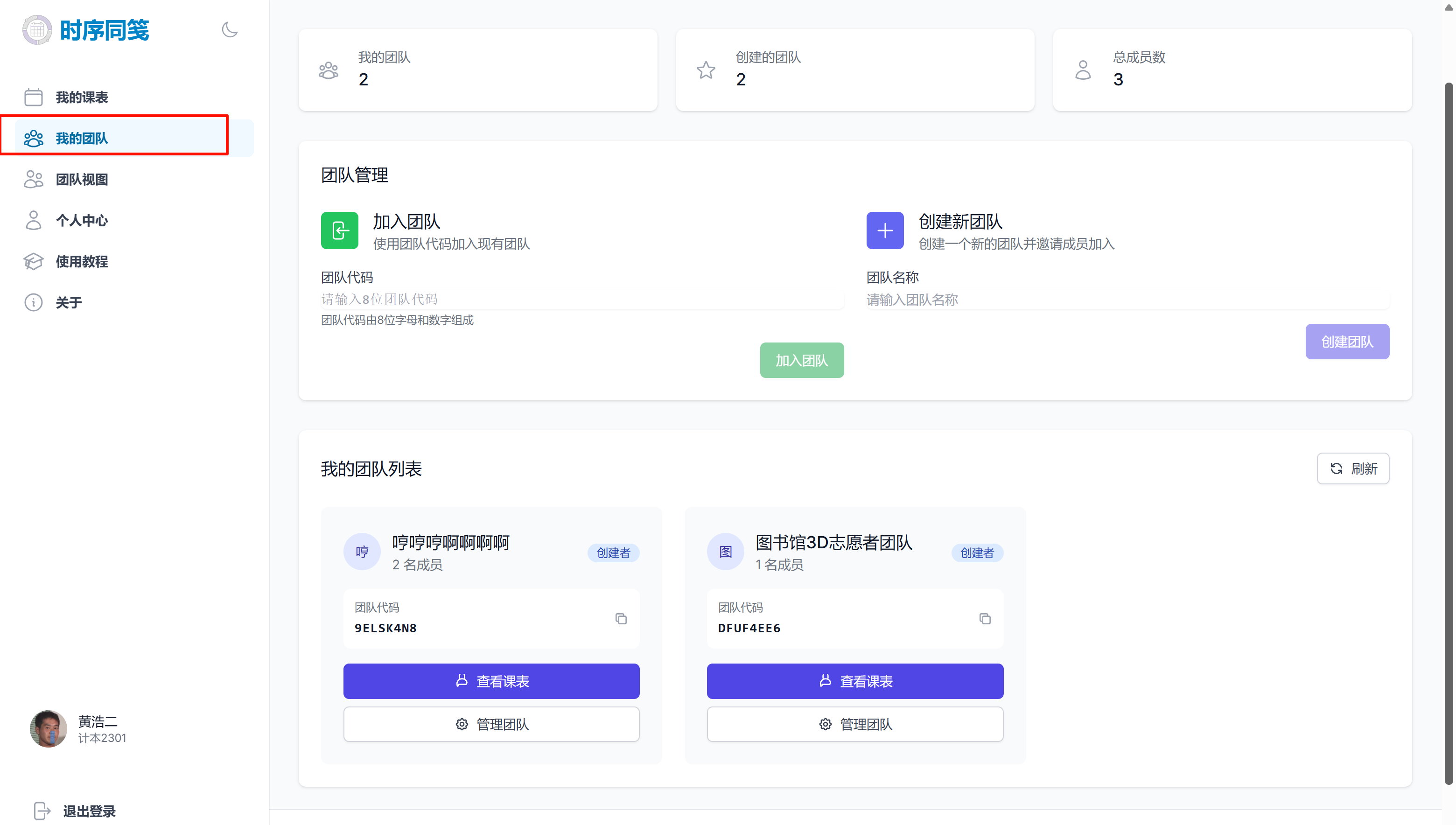
Task: Click the 图 team avatar icon
Action: coord(725,552)
